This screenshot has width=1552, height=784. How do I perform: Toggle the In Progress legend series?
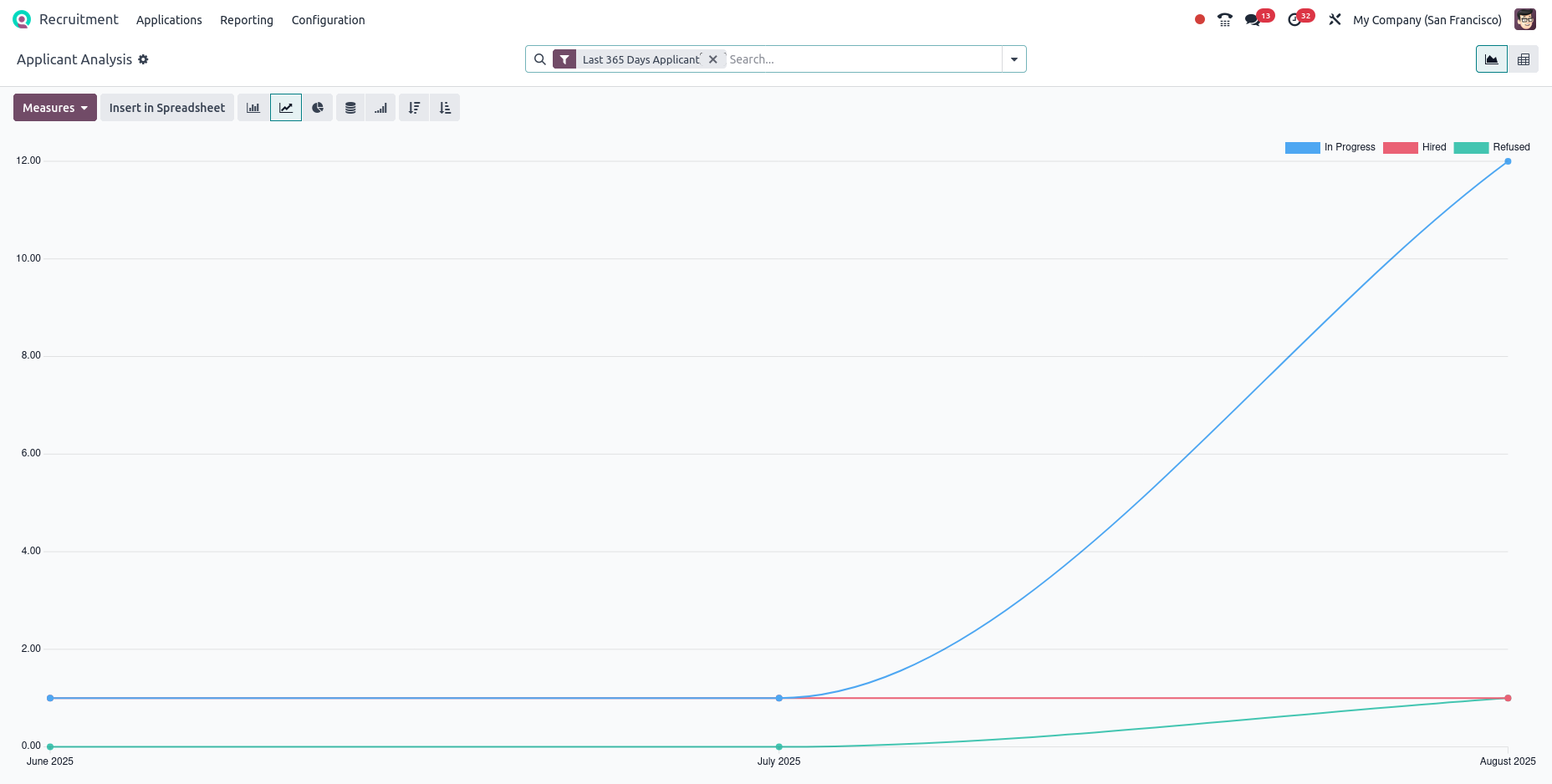pyautogui.click(x=1330, y=147)
